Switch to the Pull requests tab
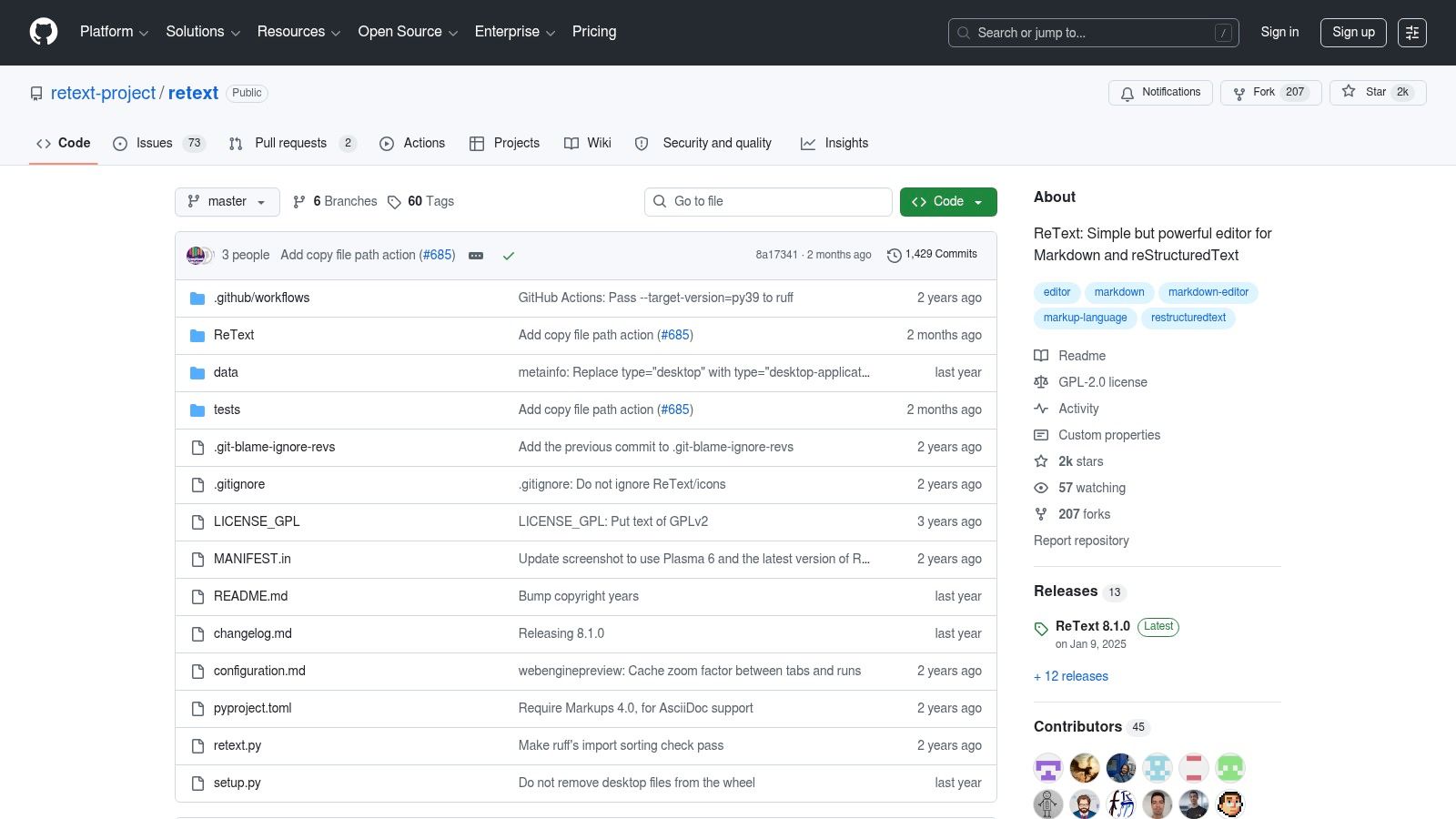Viewport: 1456px width, 819px height. click(x=292, y=144)
